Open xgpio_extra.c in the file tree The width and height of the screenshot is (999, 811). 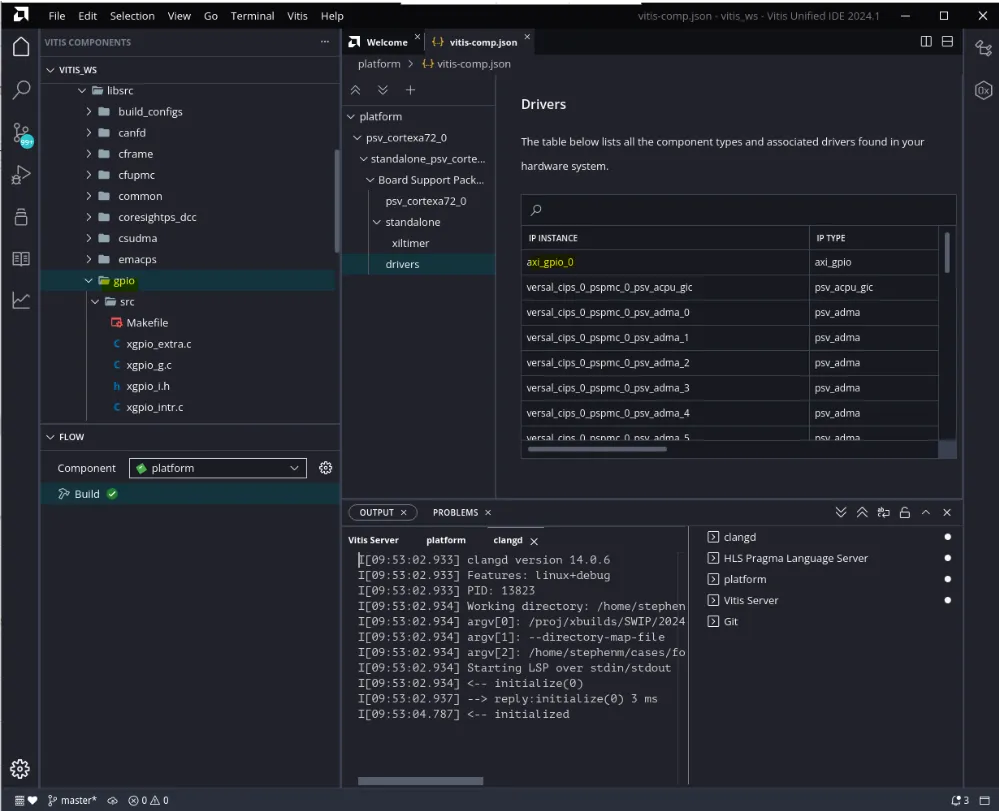point(158,344)
